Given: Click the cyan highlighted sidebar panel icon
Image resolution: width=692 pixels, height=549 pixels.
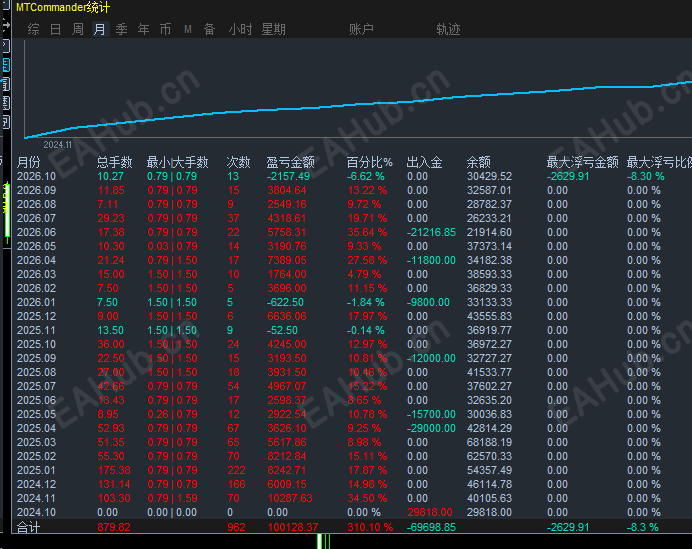Looking at the screenshot, I should (6, 65).
